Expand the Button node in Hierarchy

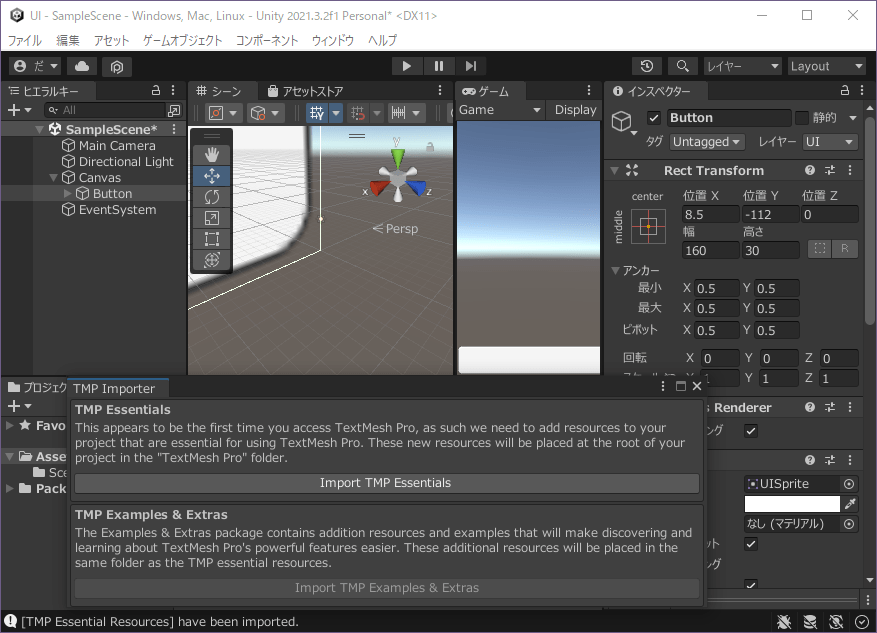[68, 193]
